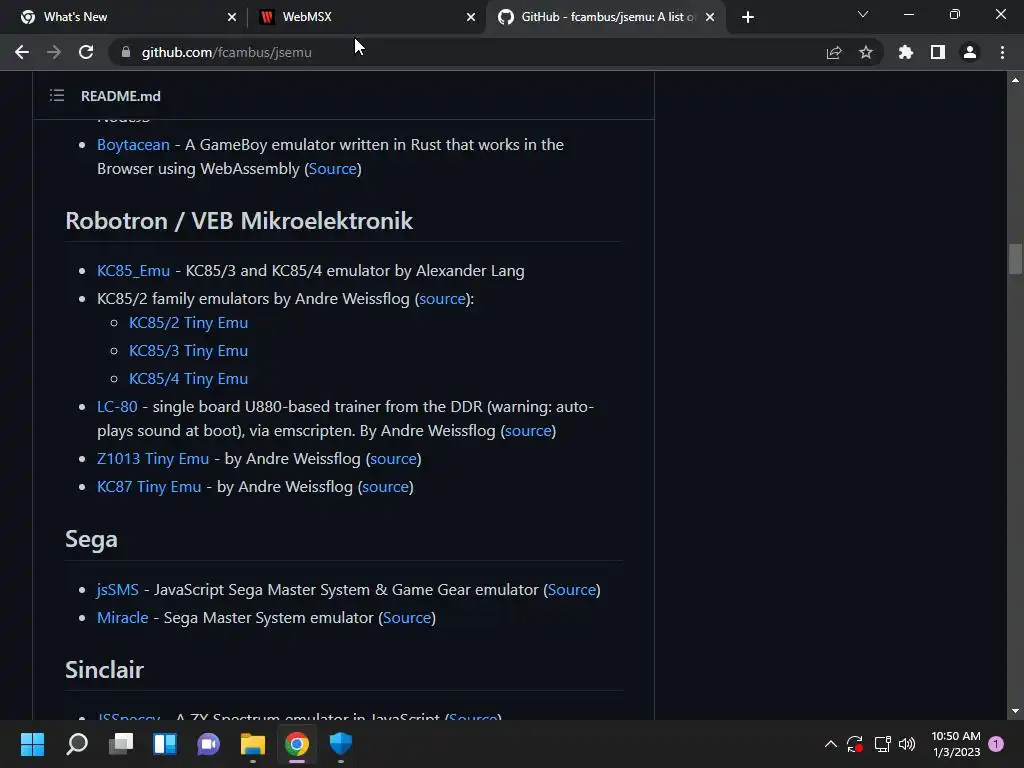Open Windows taskbar search
This screenshot has width=1024, height=768.
point(77,744)
